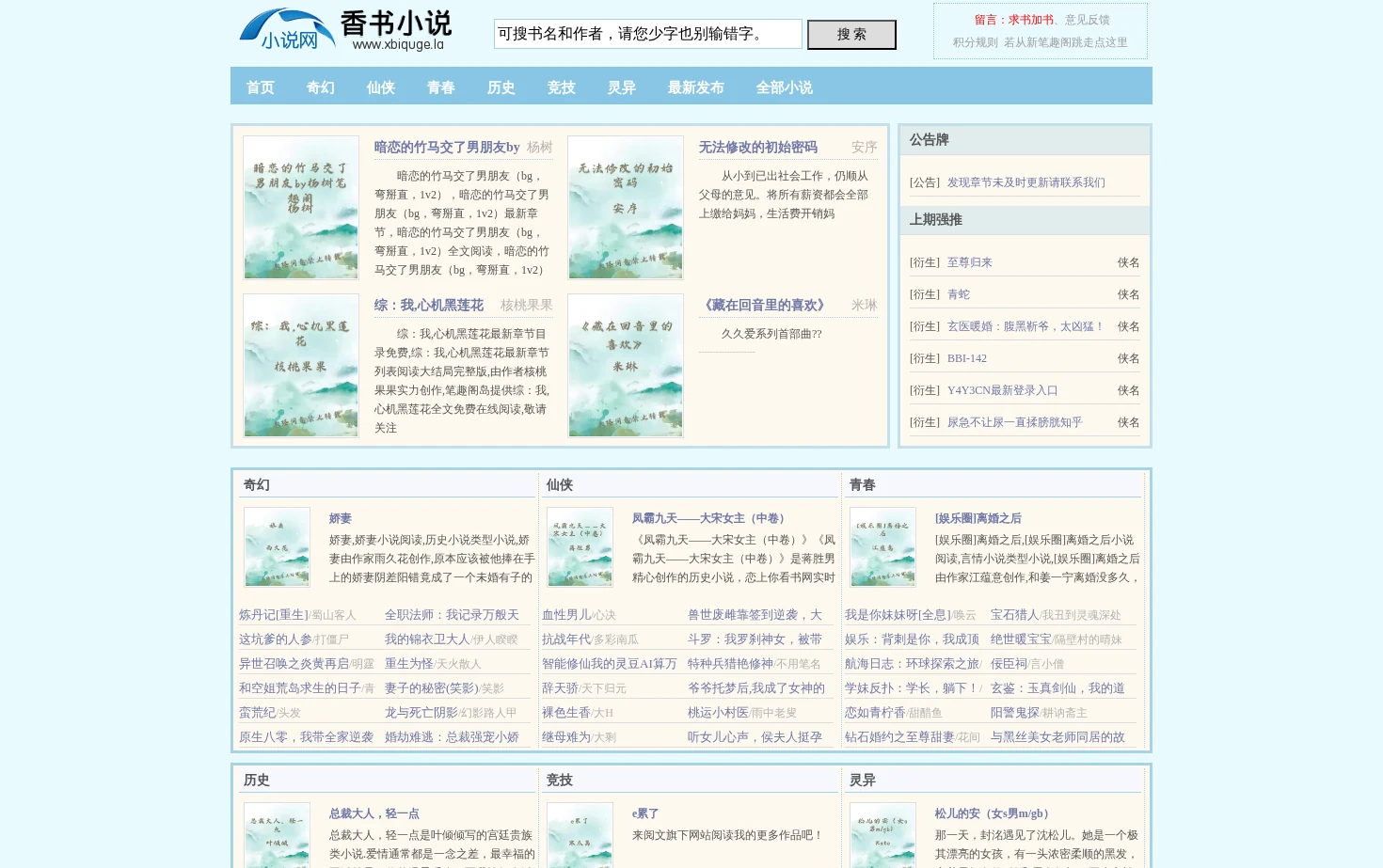Screen dimensions: 1383x868
Task: Open title link [娱乐圈]离婚之后
Action: click(978, 518)
